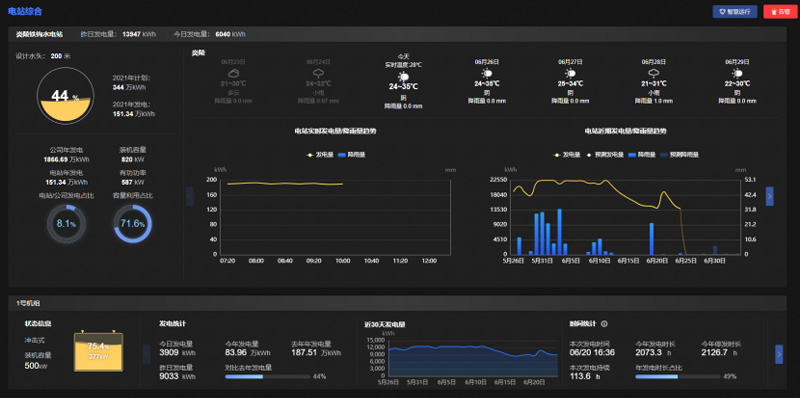Click the 44% year-over-year progress bar

268,377
